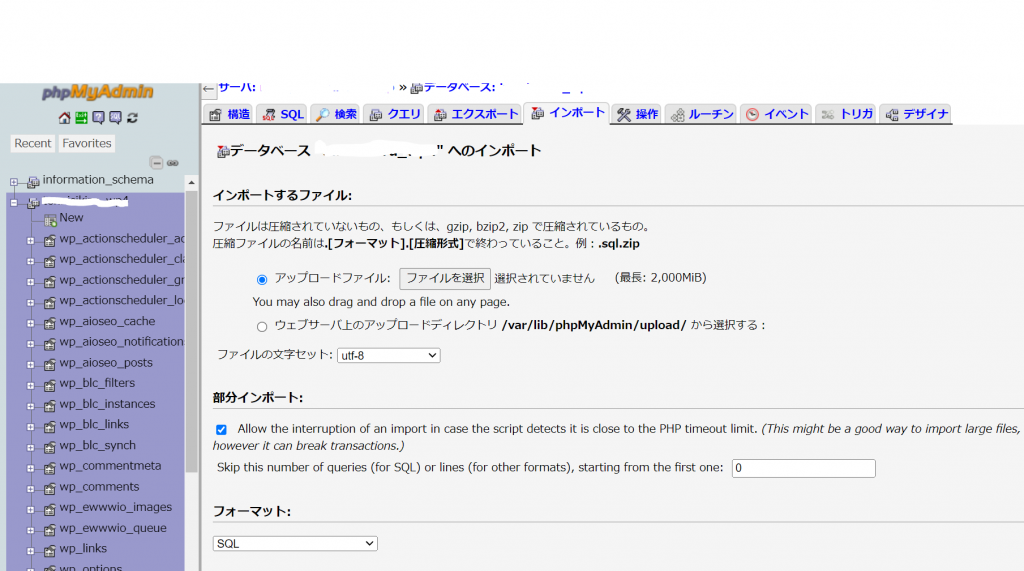Click the wp_blc_instances table icon

[50, 406]
